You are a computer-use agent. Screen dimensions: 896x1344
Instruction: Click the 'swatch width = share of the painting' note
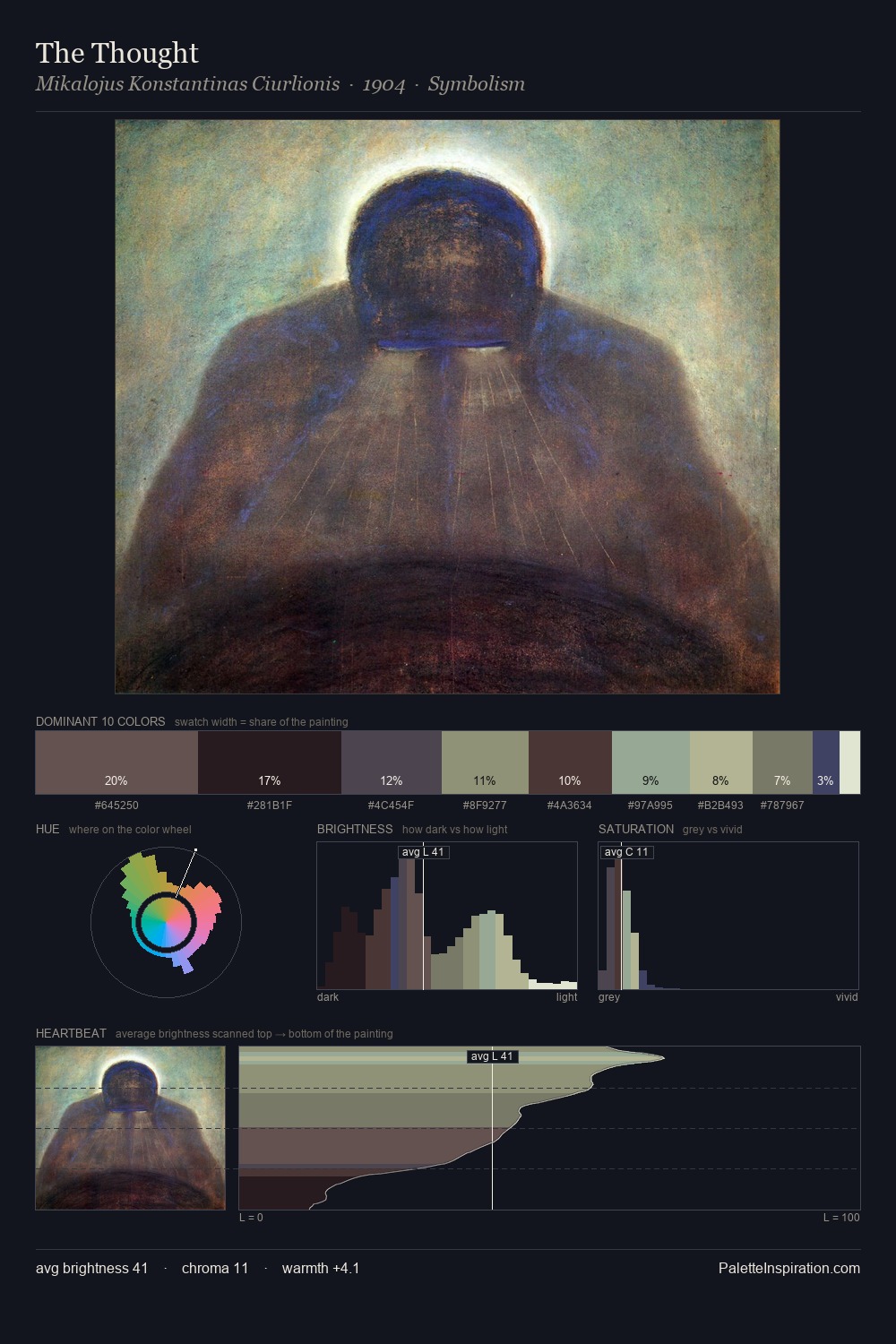pyautogui.click(x=262, y=722)
